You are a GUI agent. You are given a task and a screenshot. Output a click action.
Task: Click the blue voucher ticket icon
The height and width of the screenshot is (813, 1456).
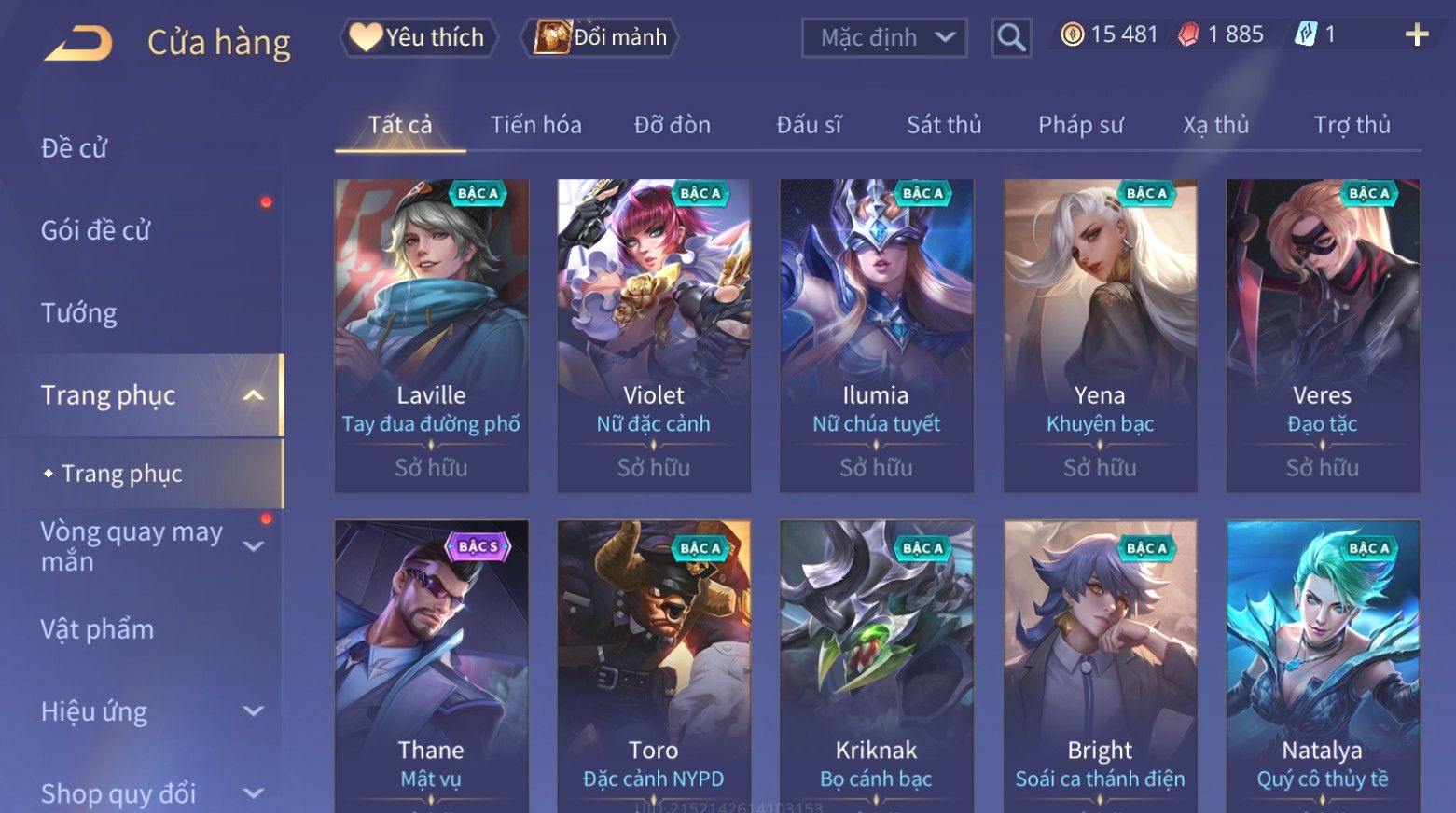[1305, 35]
